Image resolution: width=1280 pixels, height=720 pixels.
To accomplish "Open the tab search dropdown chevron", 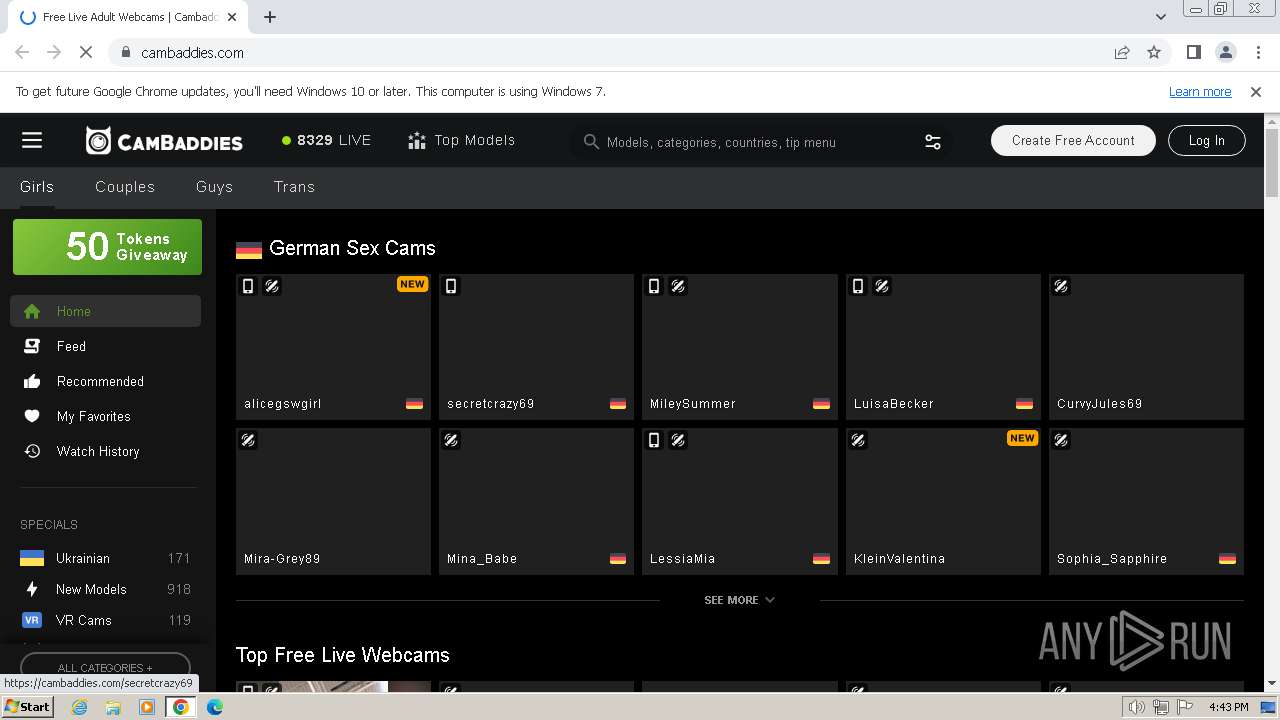I will (1160, 17).
